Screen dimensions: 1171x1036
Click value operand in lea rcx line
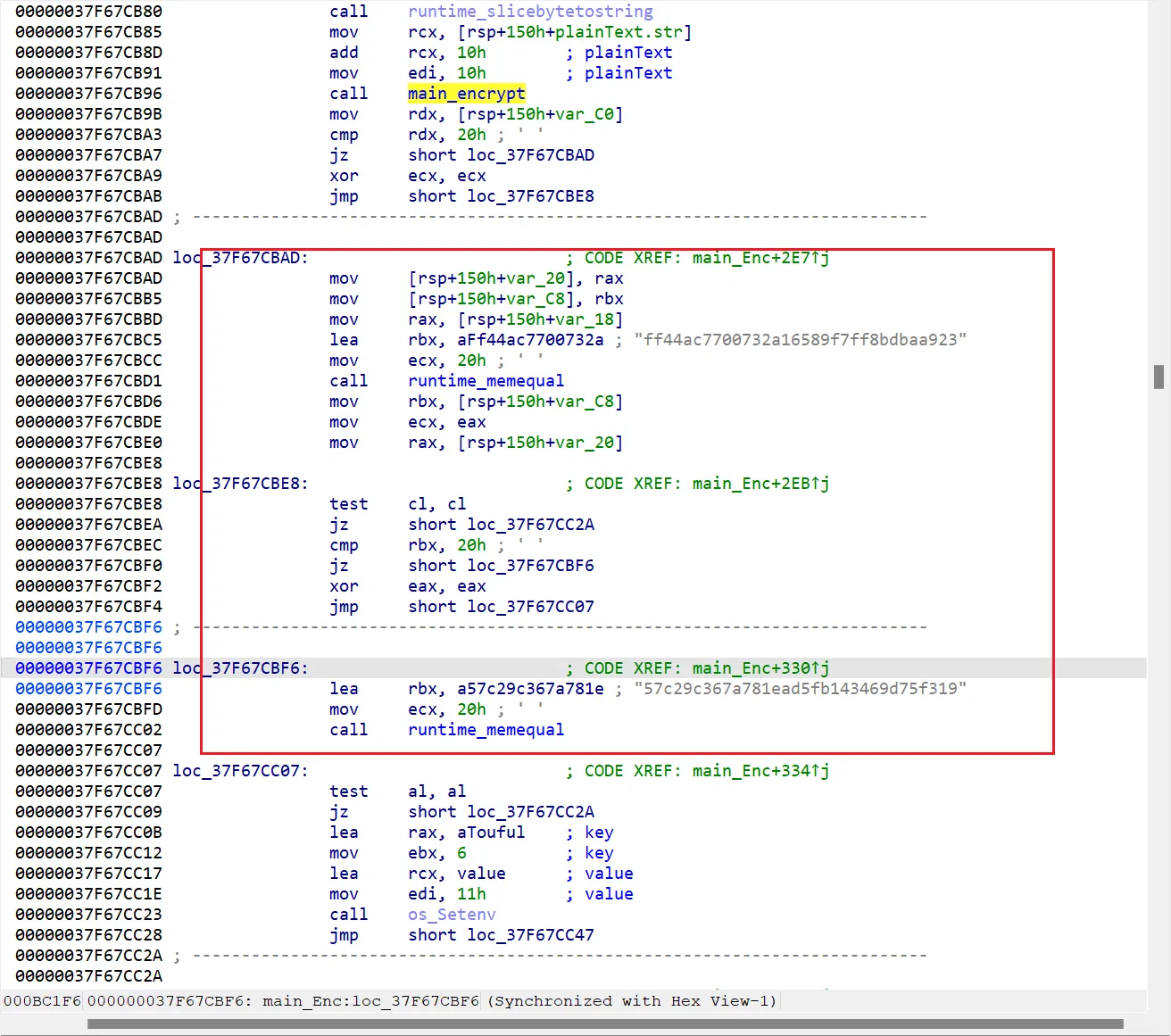(x=481, y=874)
